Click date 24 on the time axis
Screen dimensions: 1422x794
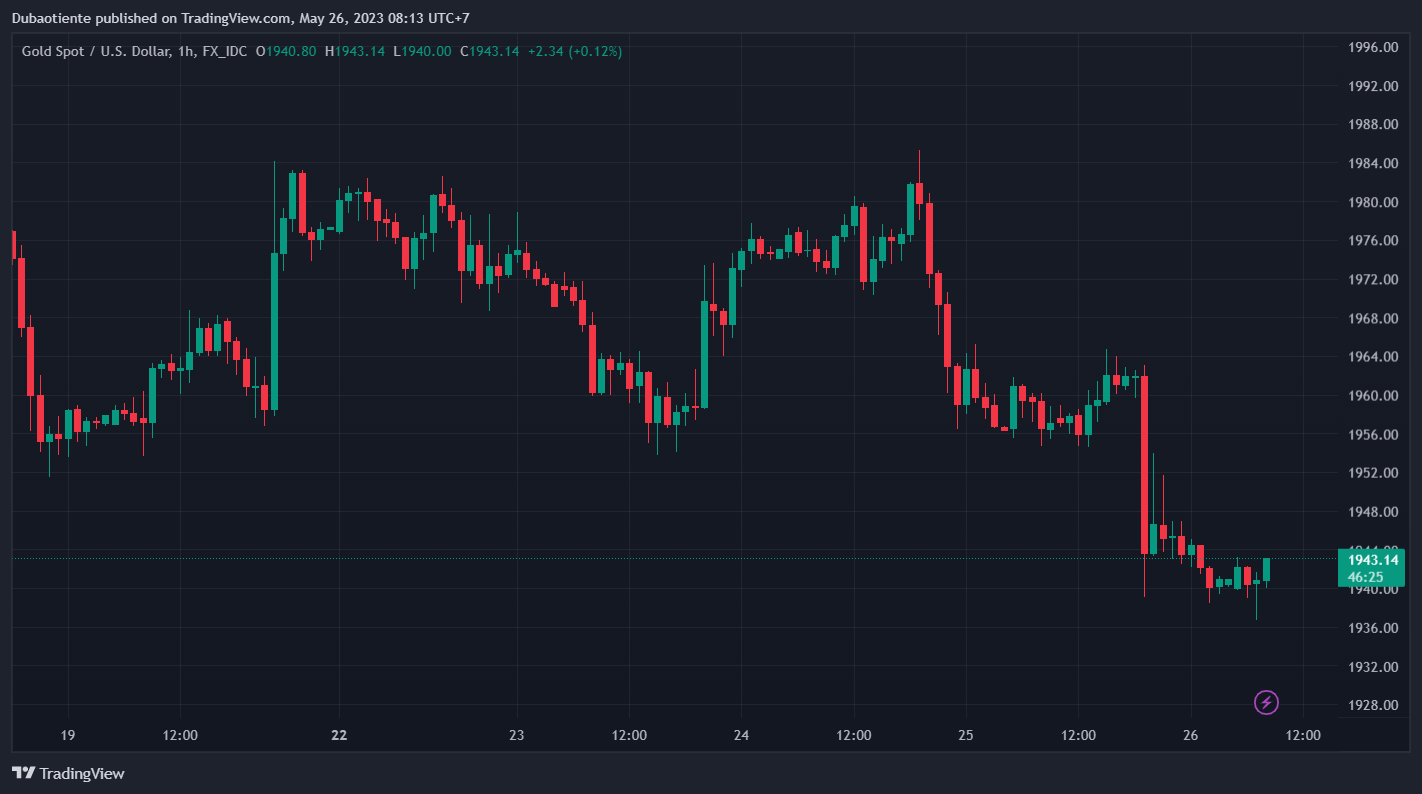click(x=741, y=735)
